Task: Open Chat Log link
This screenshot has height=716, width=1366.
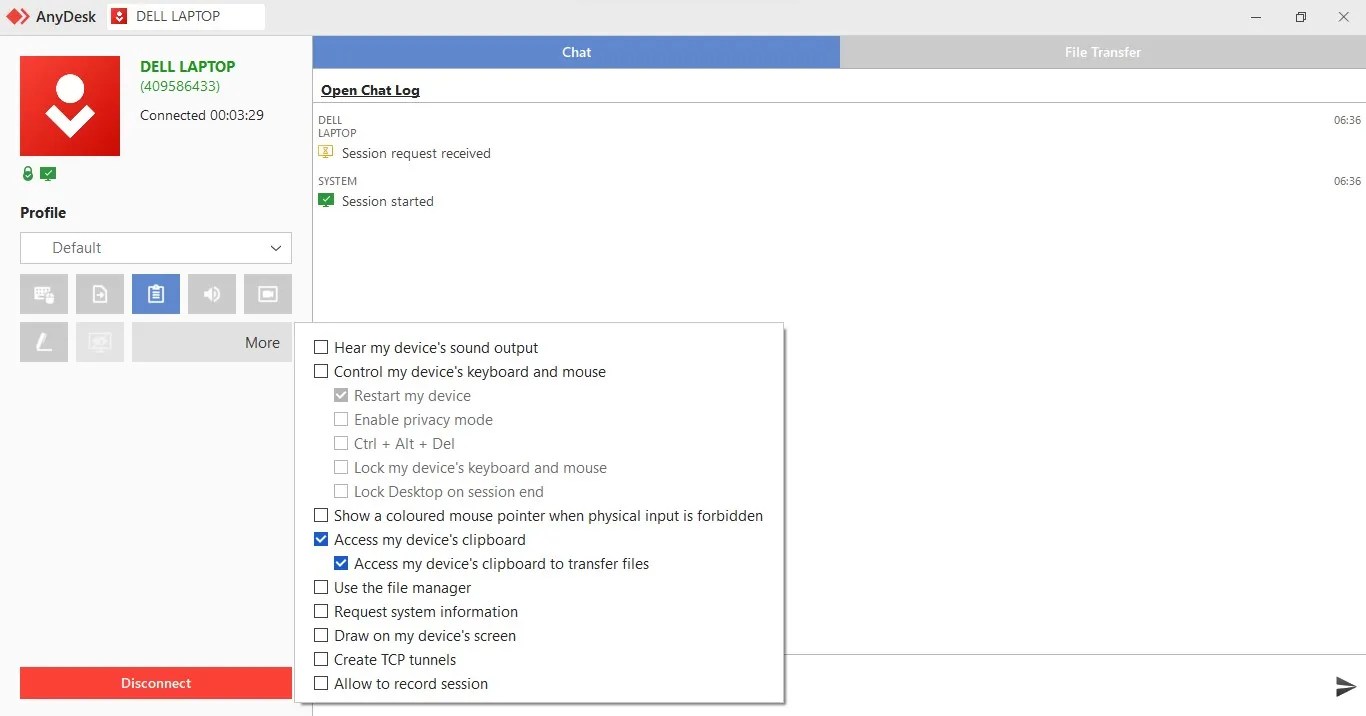Action: pyautogui.click(x=370, y=90)
